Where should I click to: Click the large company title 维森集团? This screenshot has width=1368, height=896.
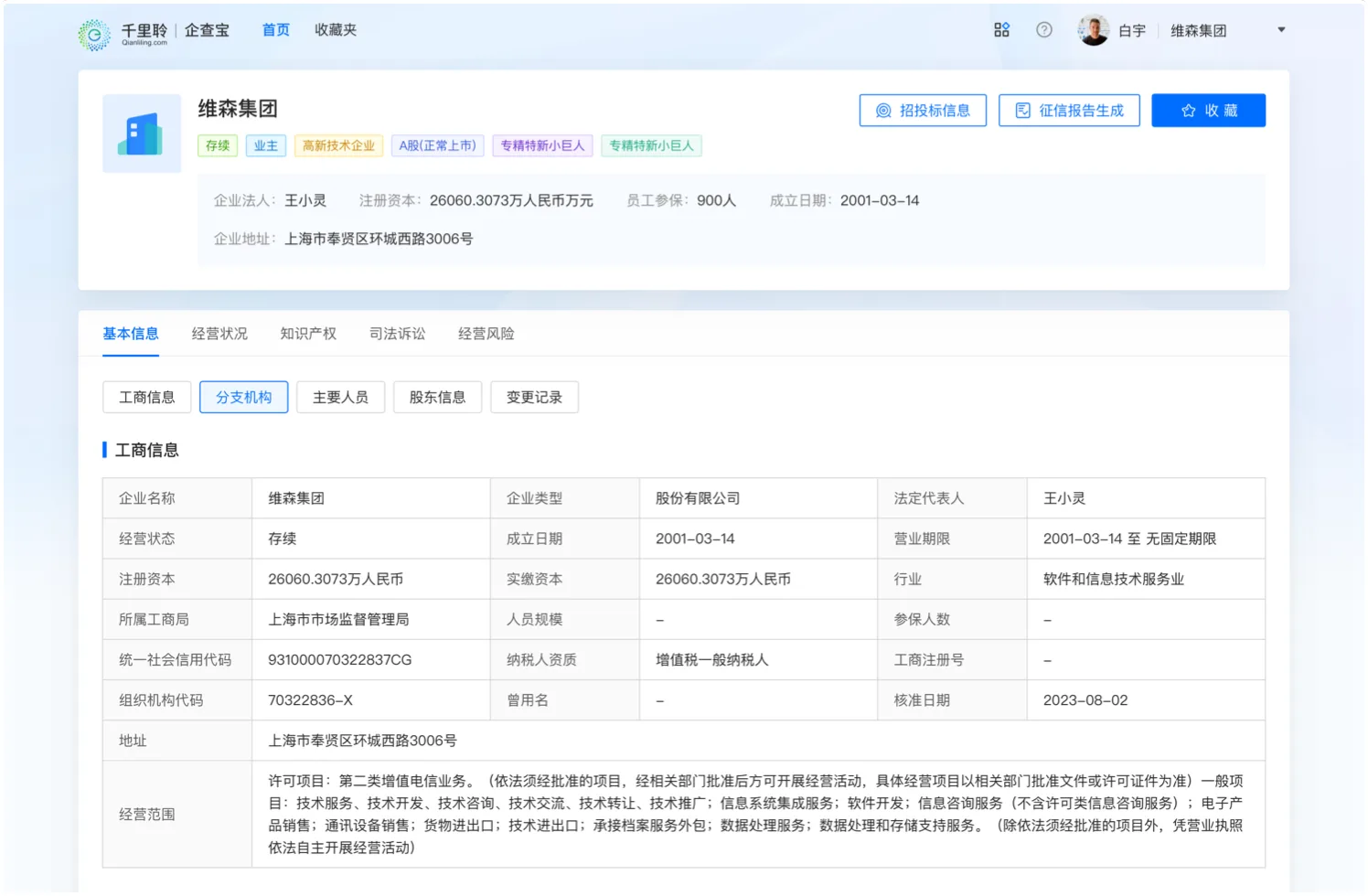[x=238, y=109]
